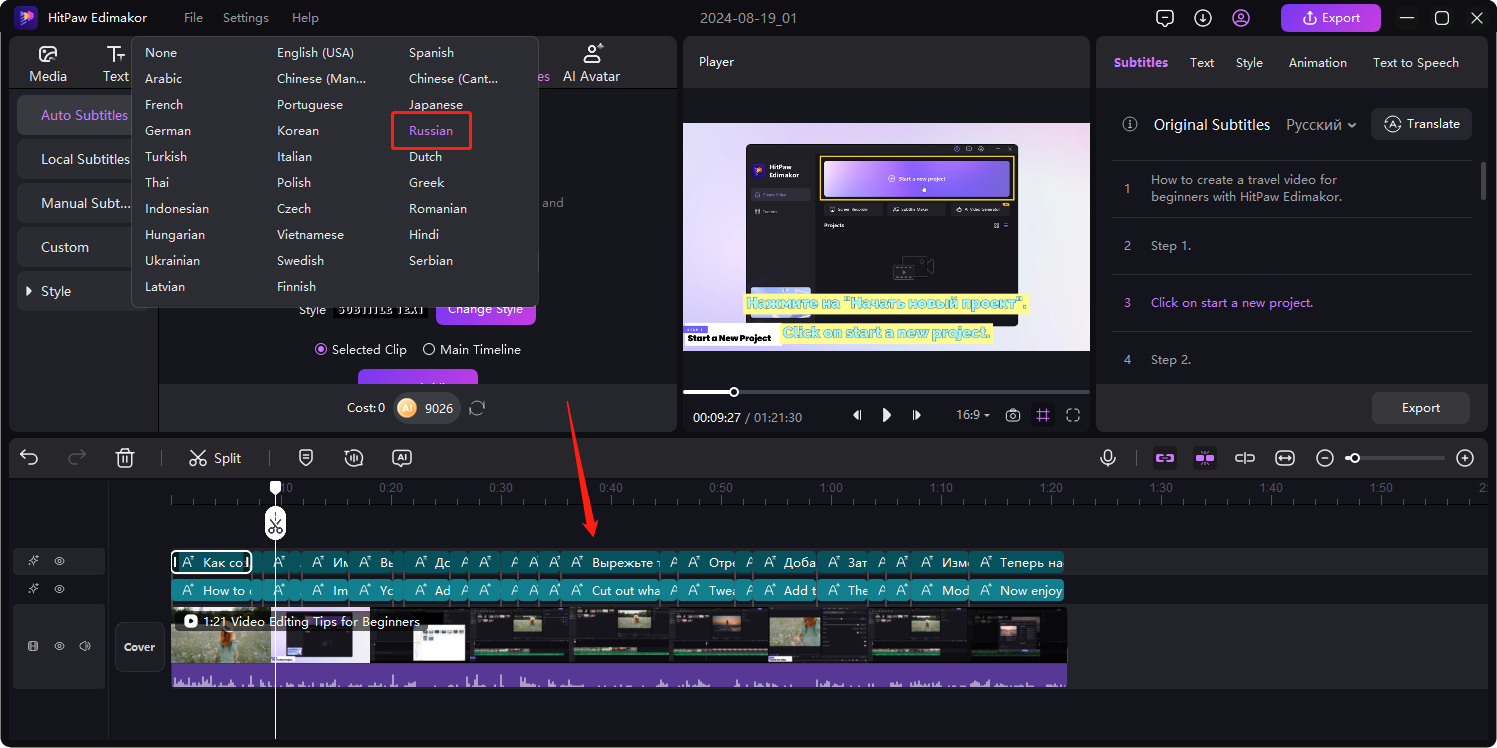
Task: Toggle visibility eye of the video track
Action: [59, 647]
